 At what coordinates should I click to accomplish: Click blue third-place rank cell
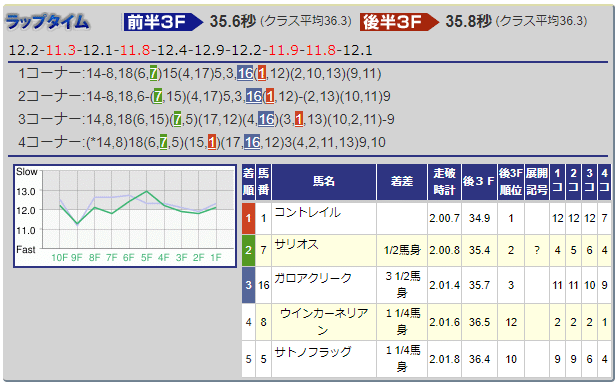click(x=248, y=285)
